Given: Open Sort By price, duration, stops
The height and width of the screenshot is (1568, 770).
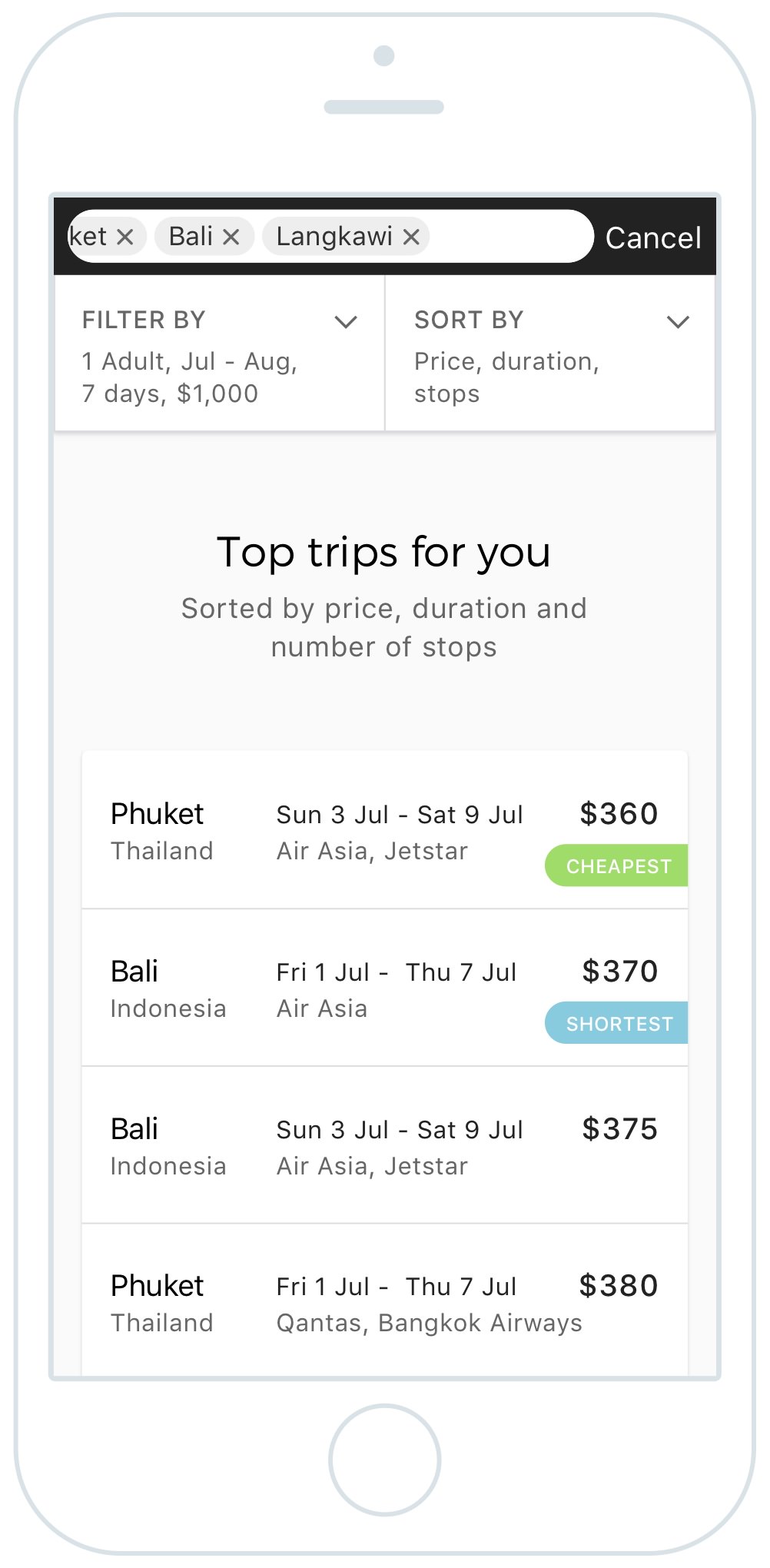Looking at the screenshot, I should coord(507,377).
